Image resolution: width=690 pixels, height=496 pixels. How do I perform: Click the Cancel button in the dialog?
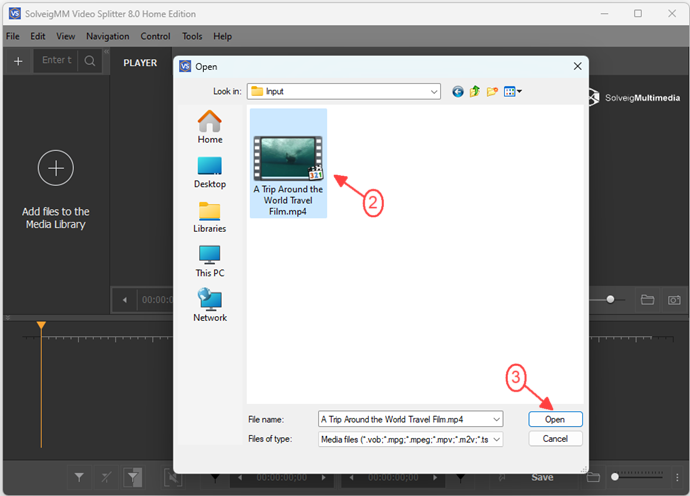[x=555, y=439]
